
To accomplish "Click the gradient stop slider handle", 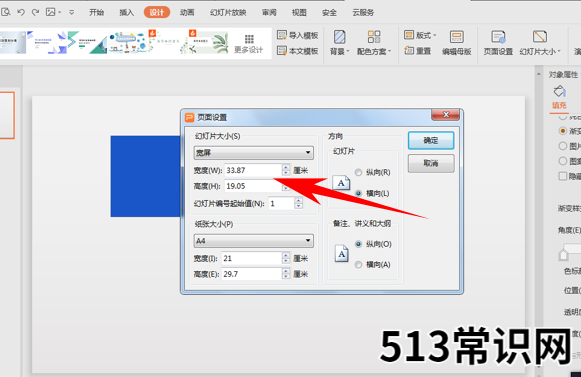I will click(x=563, y=255).
